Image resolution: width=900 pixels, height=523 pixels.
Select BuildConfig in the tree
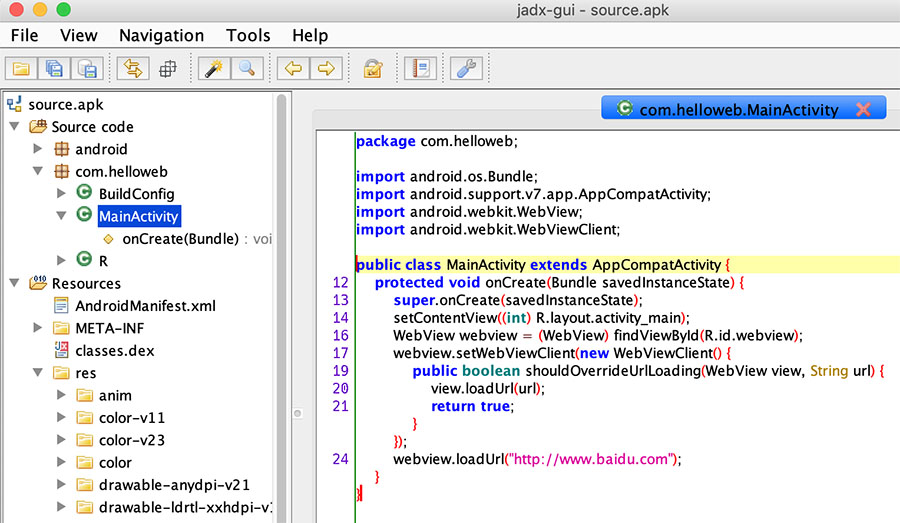(137, 193)
